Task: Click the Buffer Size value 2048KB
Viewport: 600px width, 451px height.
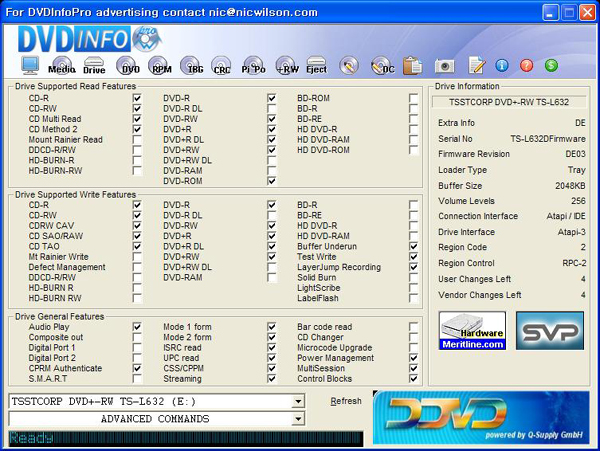Action: click(x=570, y=186)
